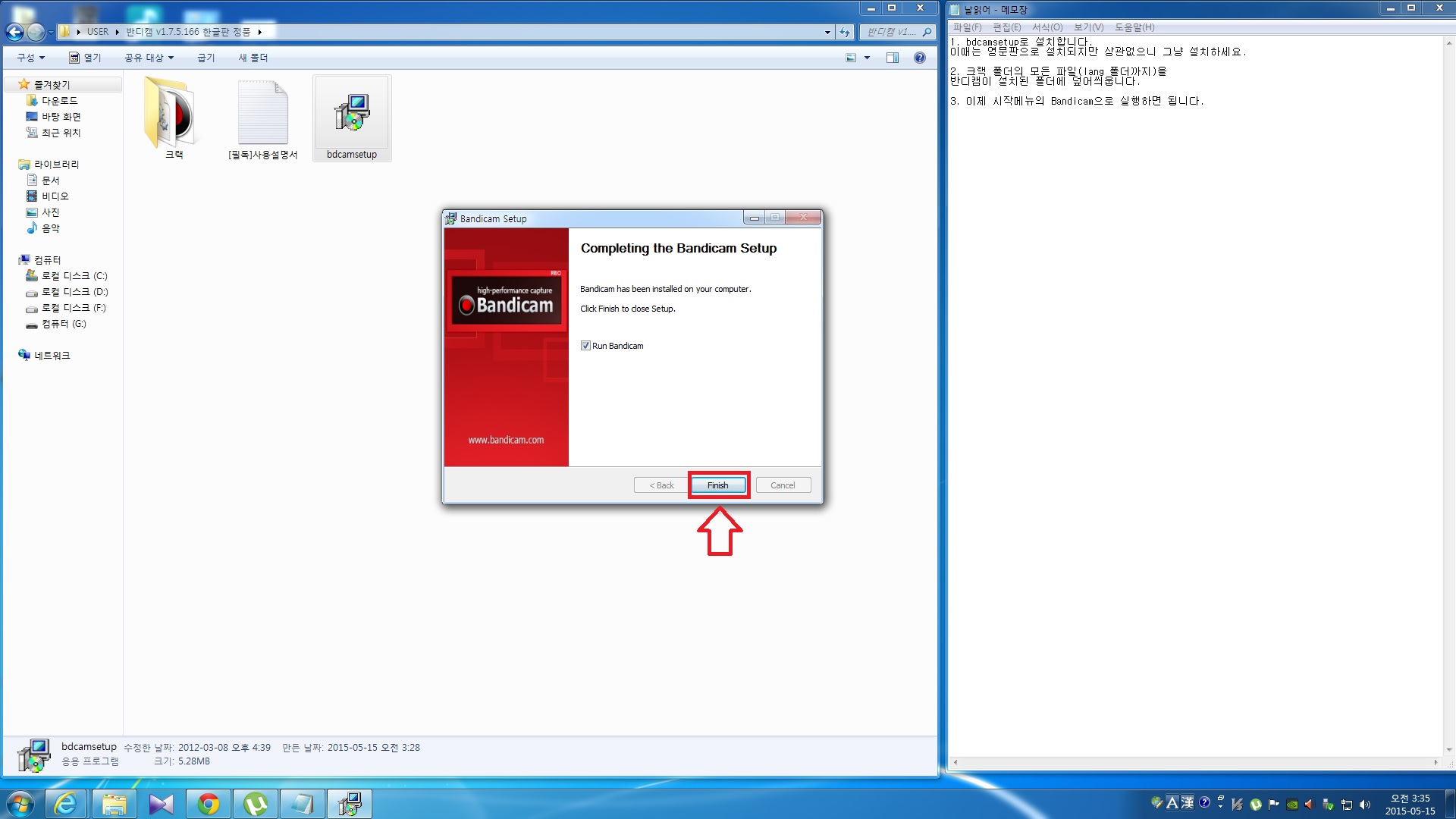Open Google Chrome from taskbar
Screen dimensions: 1456x819
point(208,804)
